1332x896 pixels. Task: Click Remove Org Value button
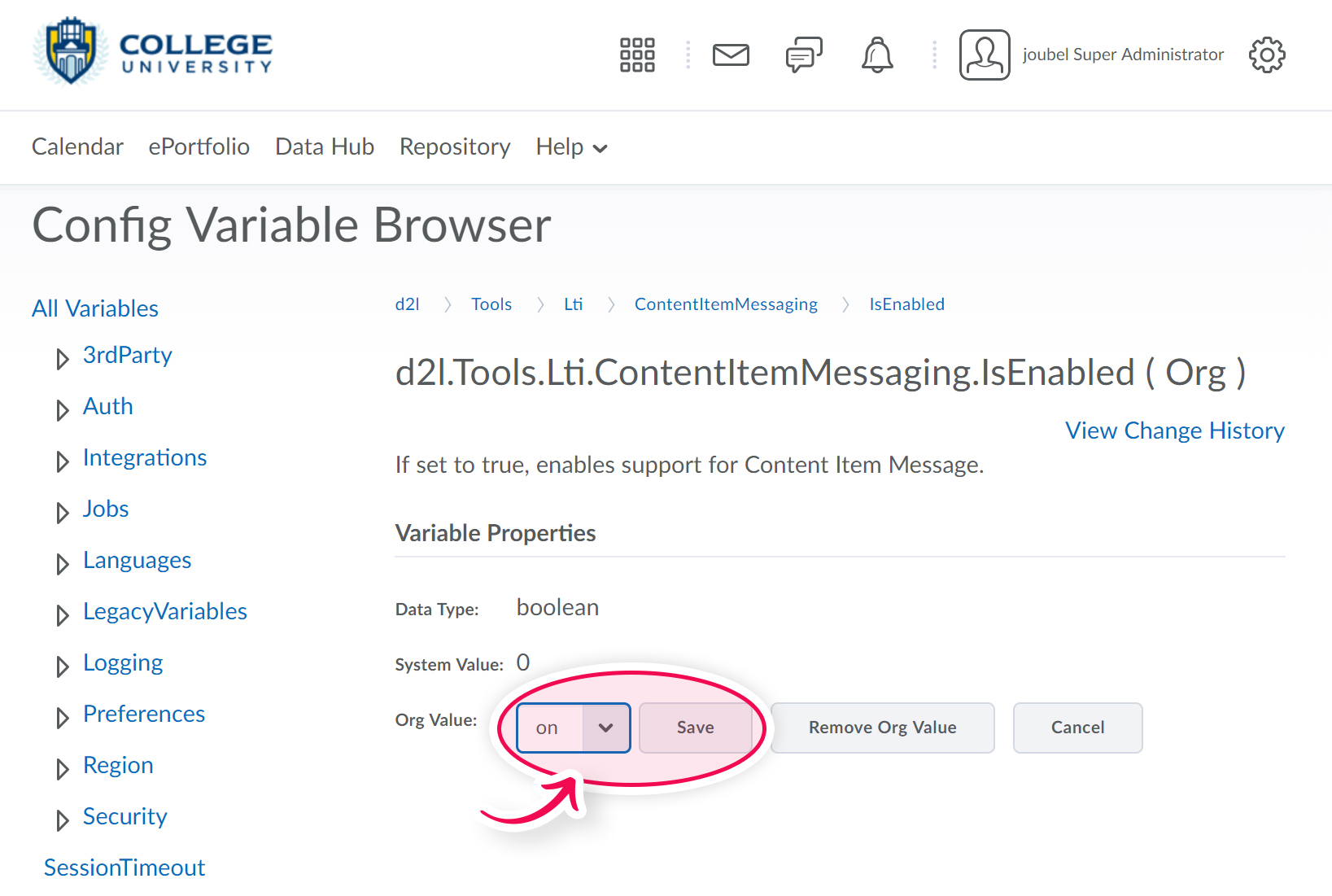pyautogui.click(x=882, y=728)
